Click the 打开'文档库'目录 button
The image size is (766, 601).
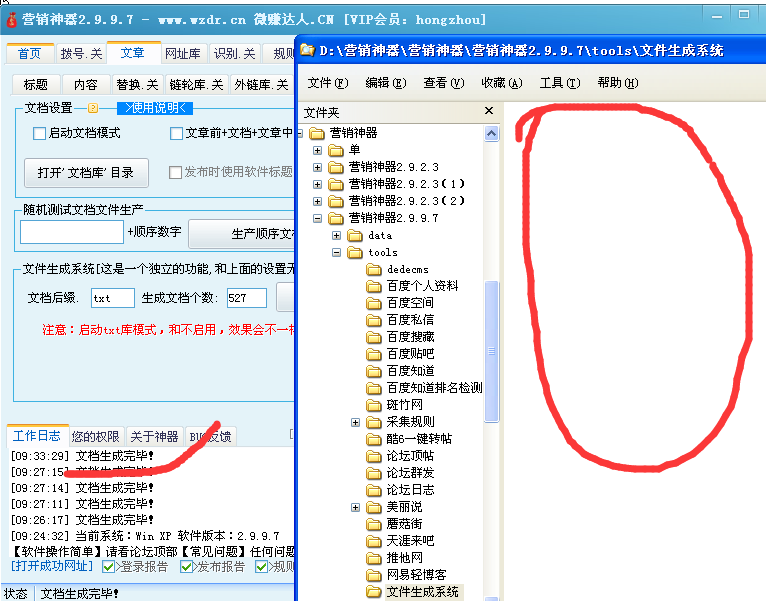click(x=86, y=172)
